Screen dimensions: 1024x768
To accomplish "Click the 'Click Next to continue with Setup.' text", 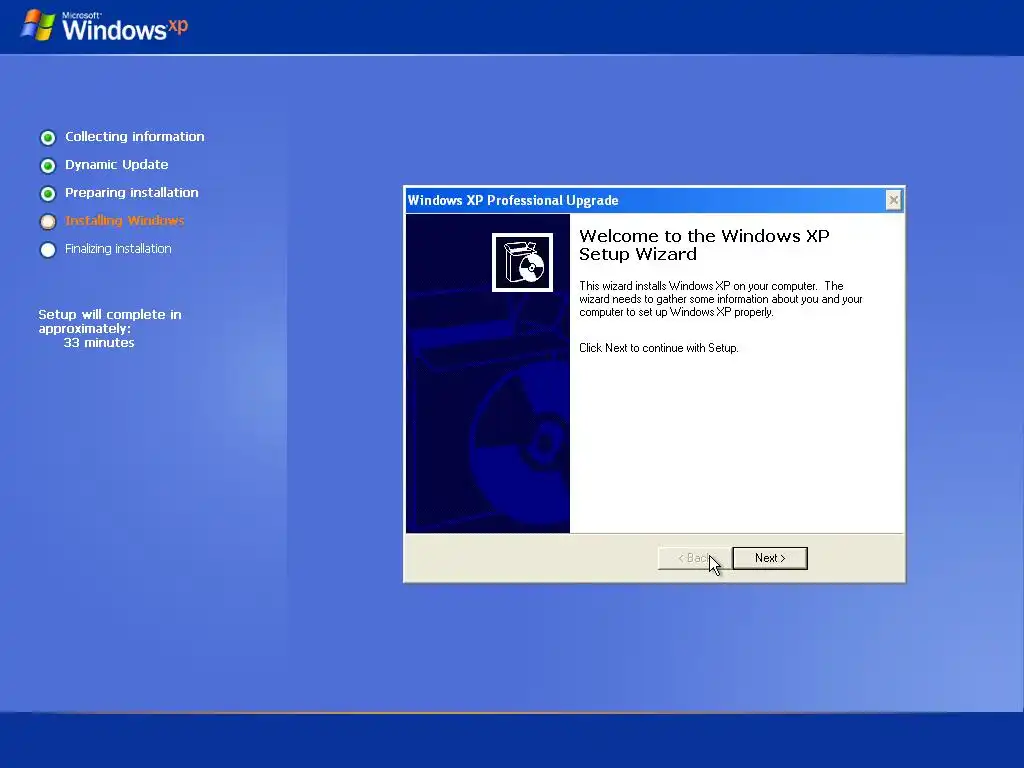I will (x=658, y=348).
